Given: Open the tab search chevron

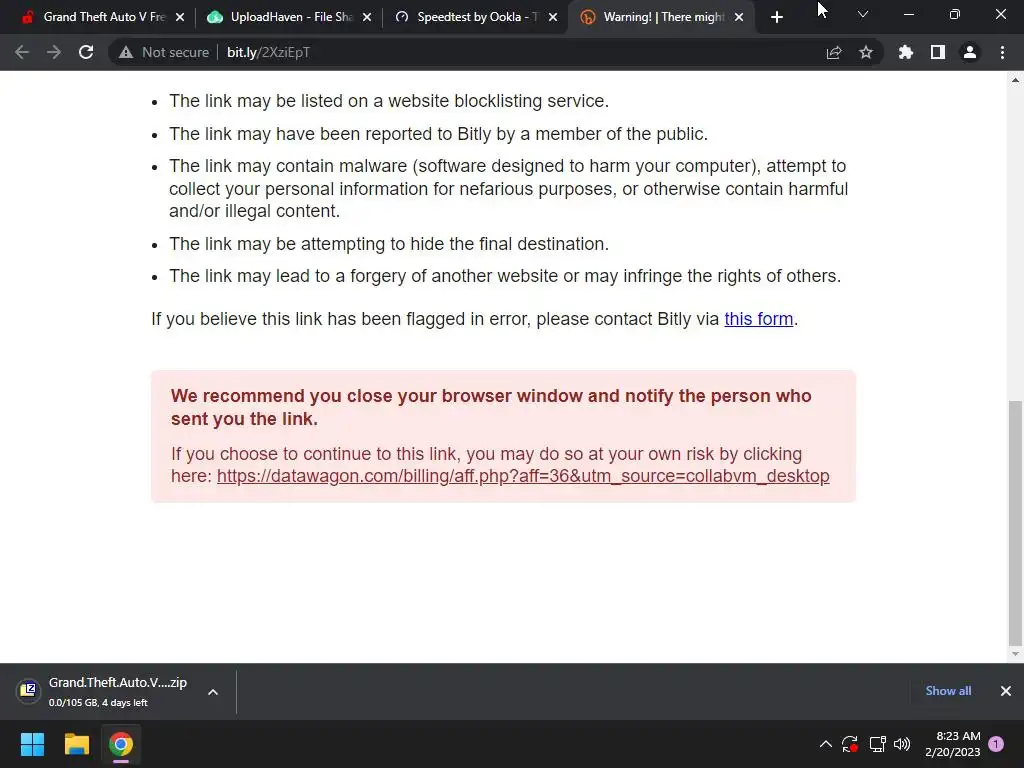Looking at the screenshot, I should coord(863,14).
